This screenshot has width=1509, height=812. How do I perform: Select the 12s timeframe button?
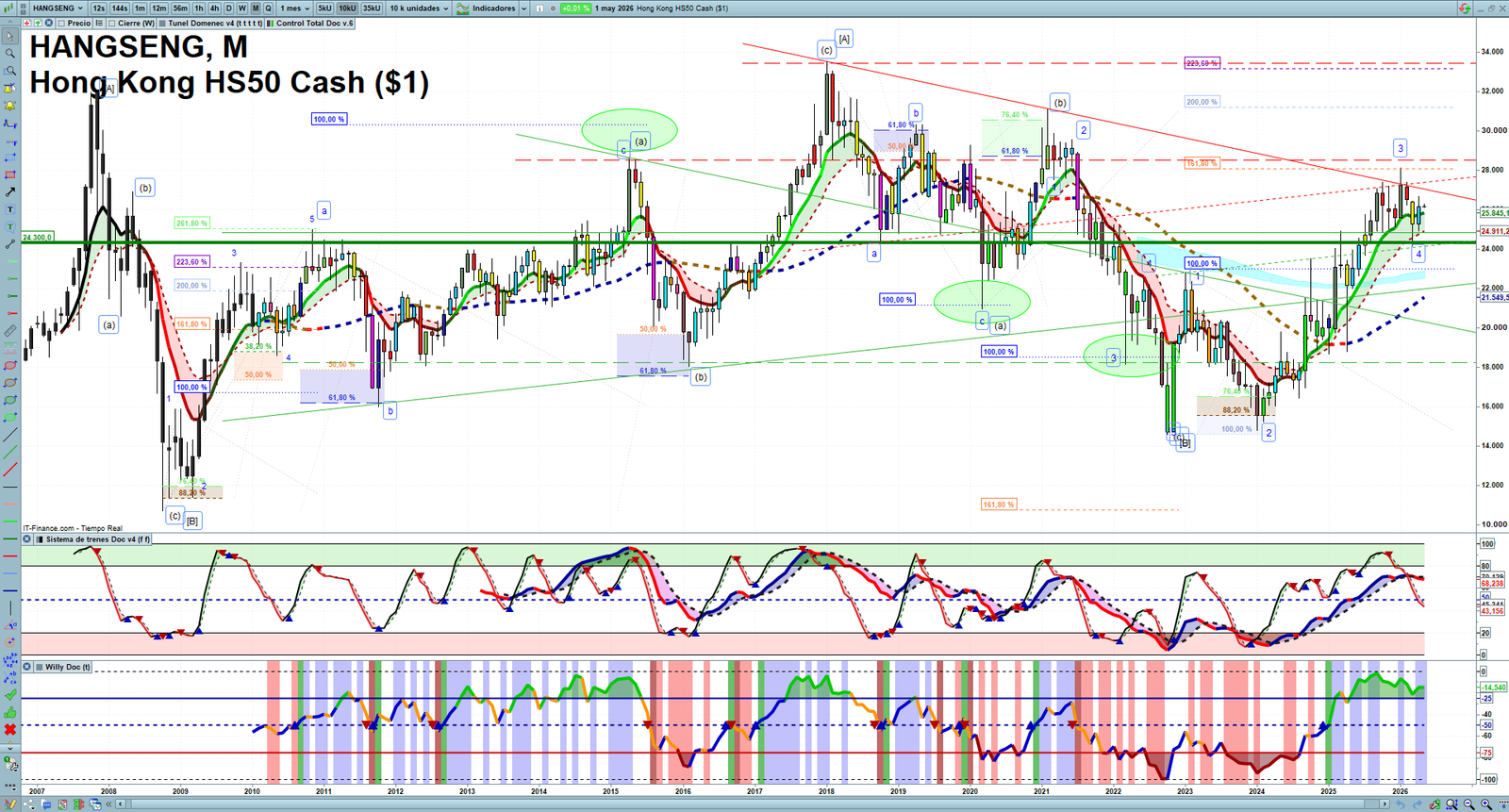coord(99,8)
